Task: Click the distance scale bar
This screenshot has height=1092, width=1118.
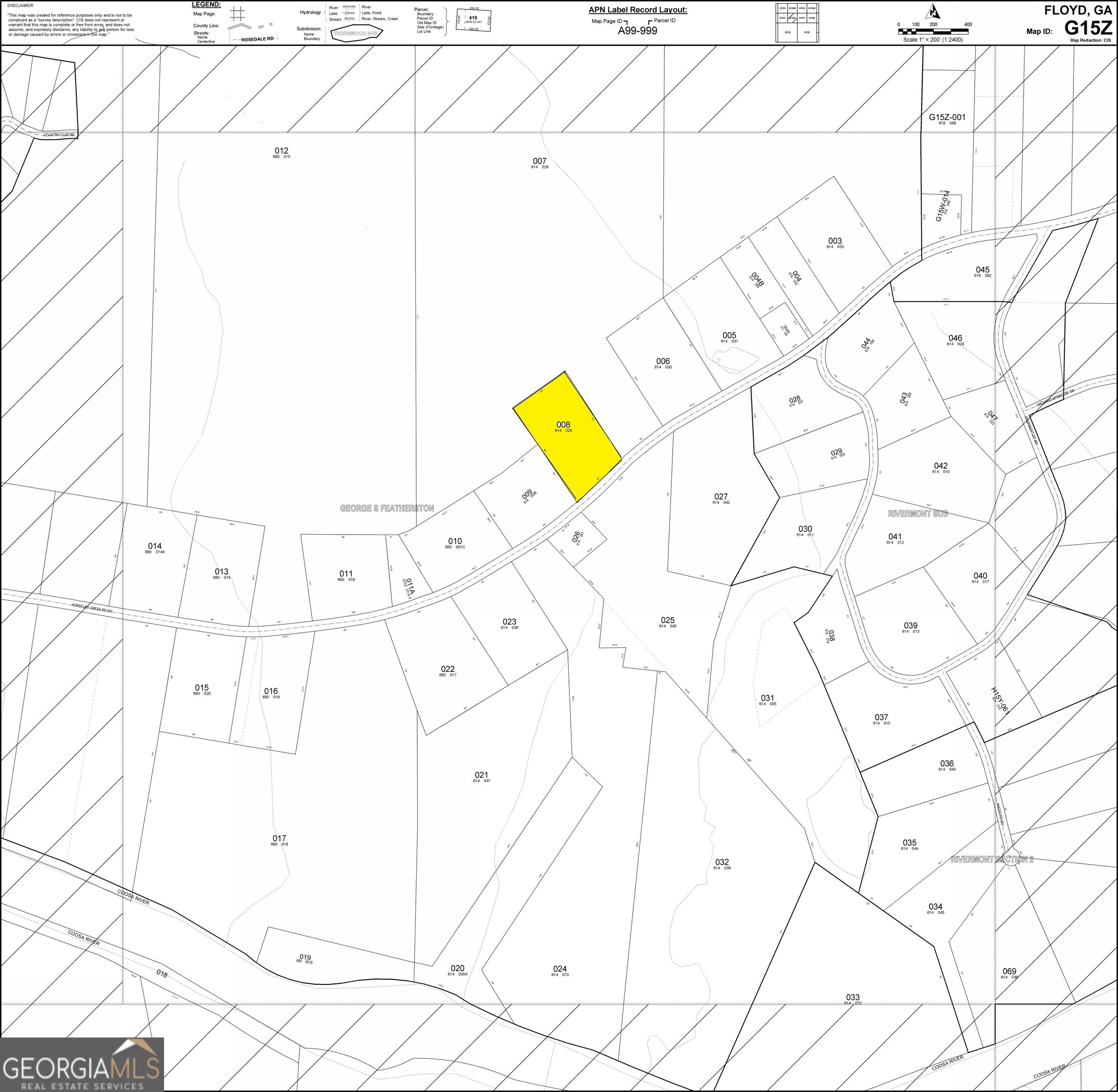Action: pyautogui.click(x=935, y=31)
